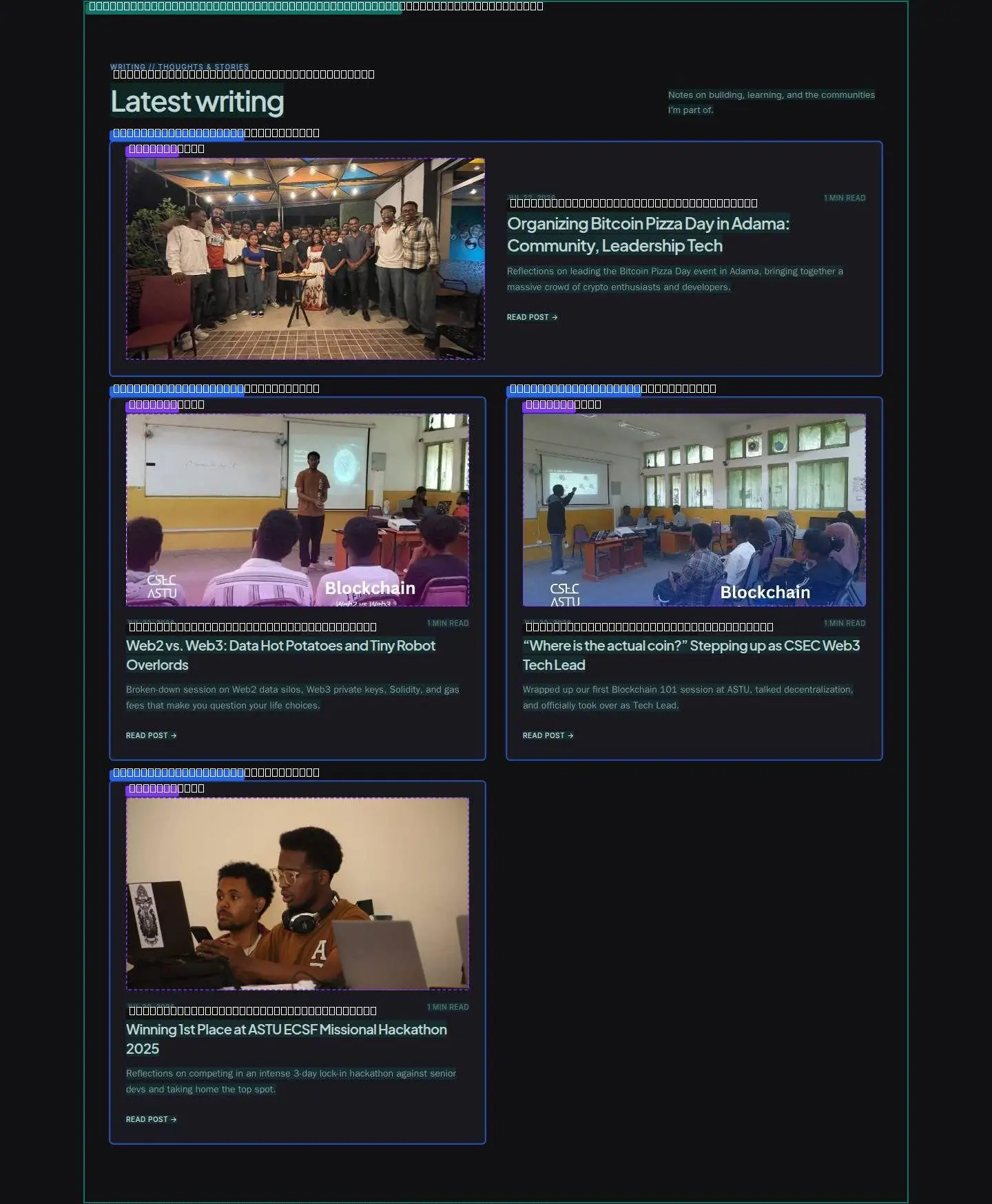Open title "Organizing Bitcoin Pizza Day in Adama"
The width and height of the screenshot is (992, 1204).
pyautogui.click(x=648, y=234)
